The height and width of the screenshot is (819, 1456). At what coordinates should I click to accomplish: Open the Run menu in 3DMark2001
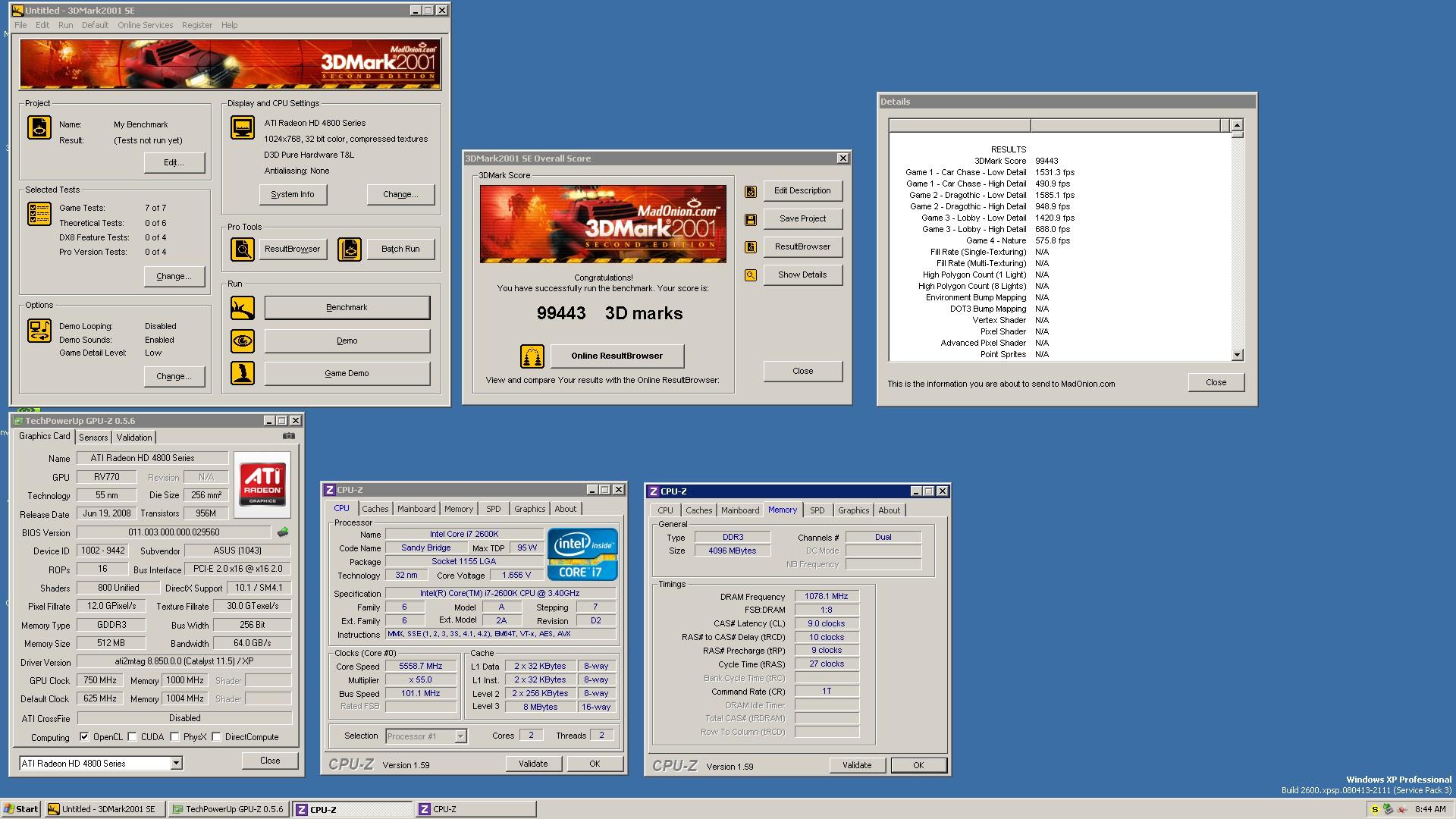click(x=66, y=25)
